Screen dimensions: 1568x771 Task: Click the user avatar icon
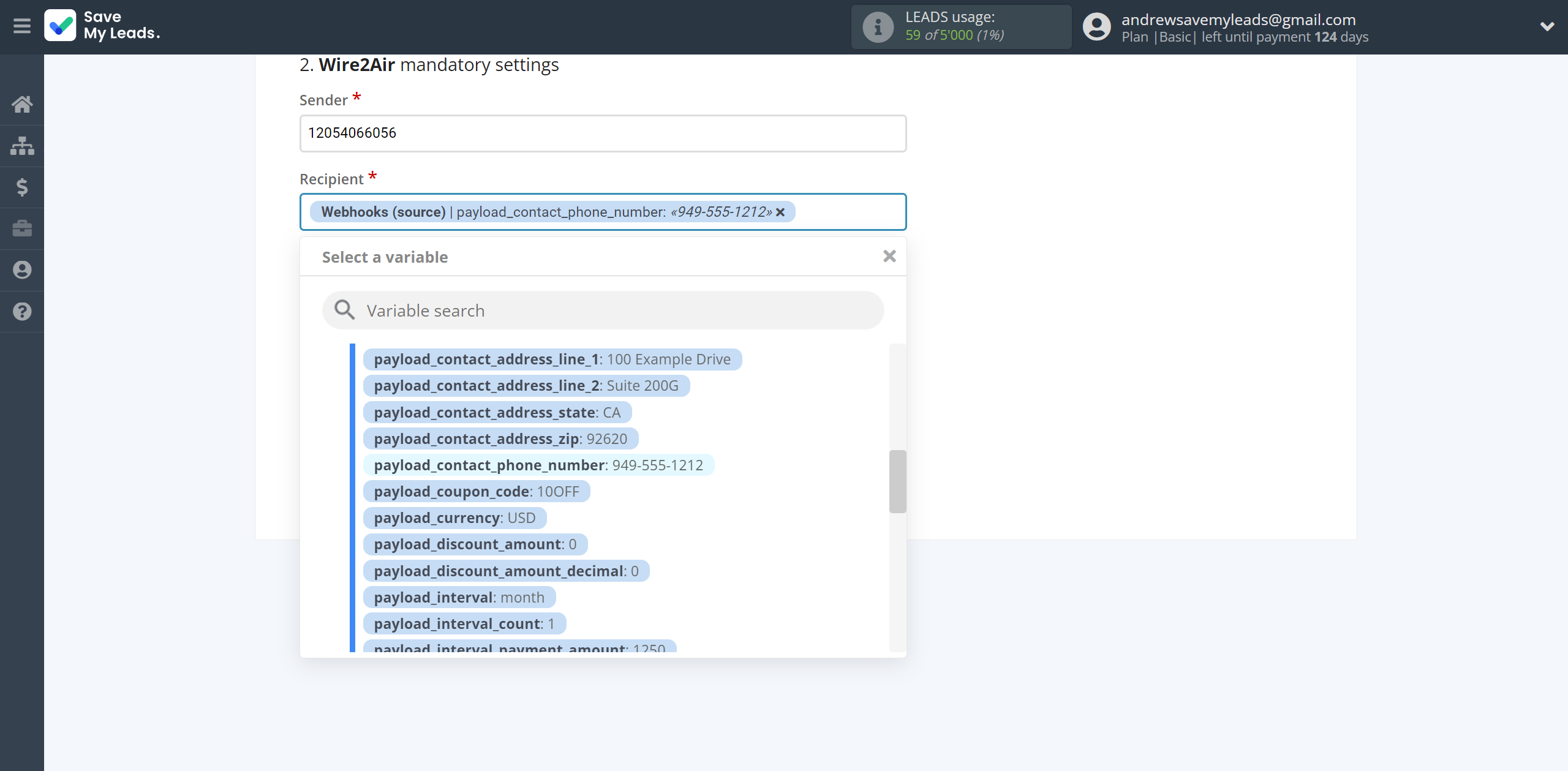point(1096,27)
